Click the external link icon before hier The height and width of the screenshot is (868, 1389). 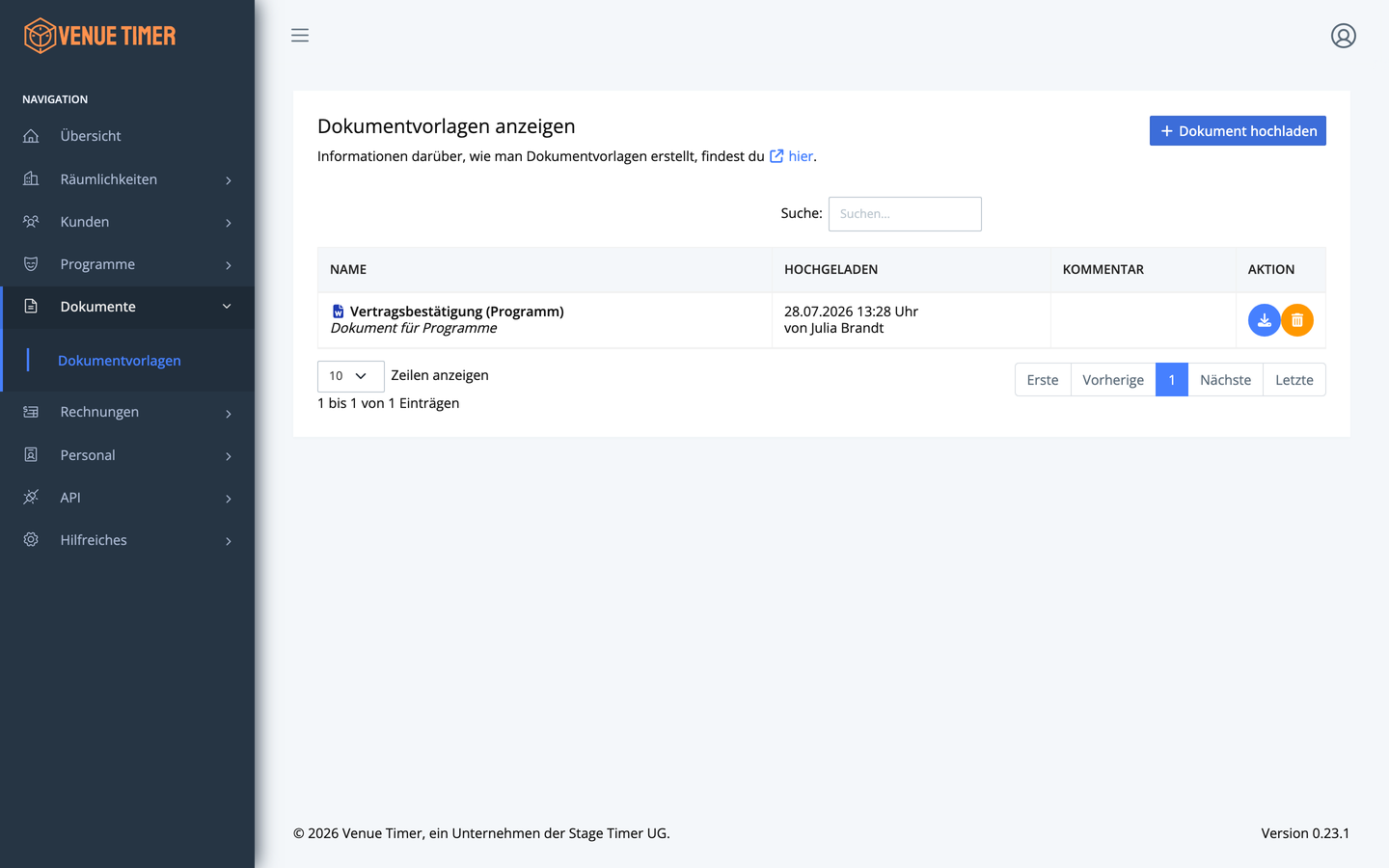pyautogui.click(x=776, y=155)
